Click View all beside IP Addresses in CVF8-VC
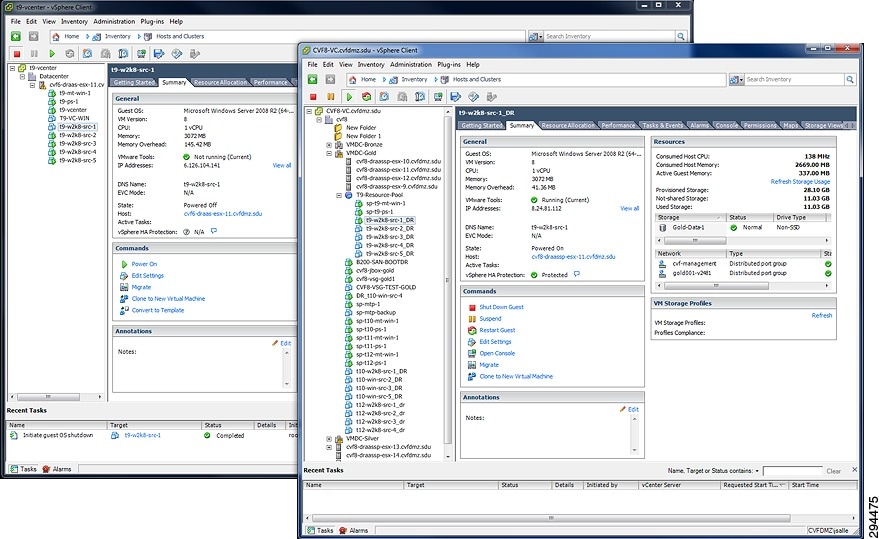 [x=629, y=209]
